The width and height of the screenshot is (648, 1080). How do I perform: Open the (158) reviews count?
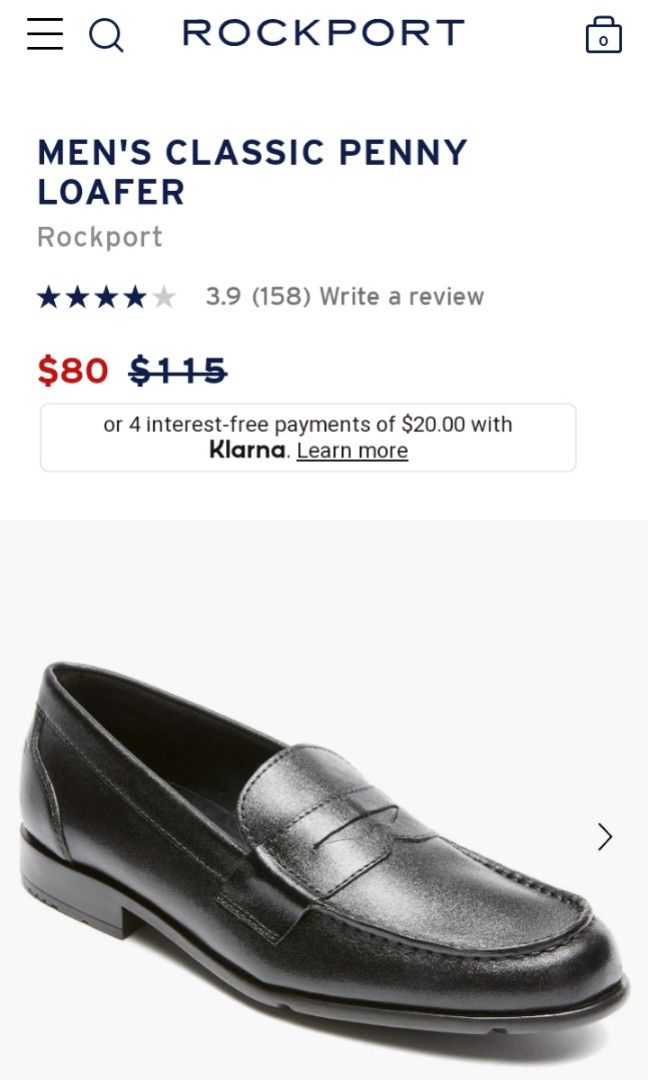click(281, 297)
